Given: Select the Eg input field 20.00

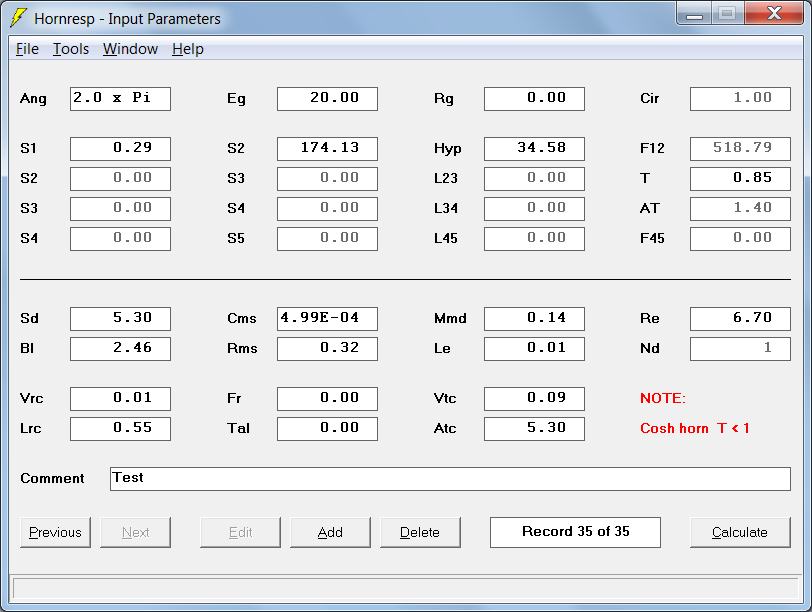Looking at the screenshot, I should click(x=327, y=99).
